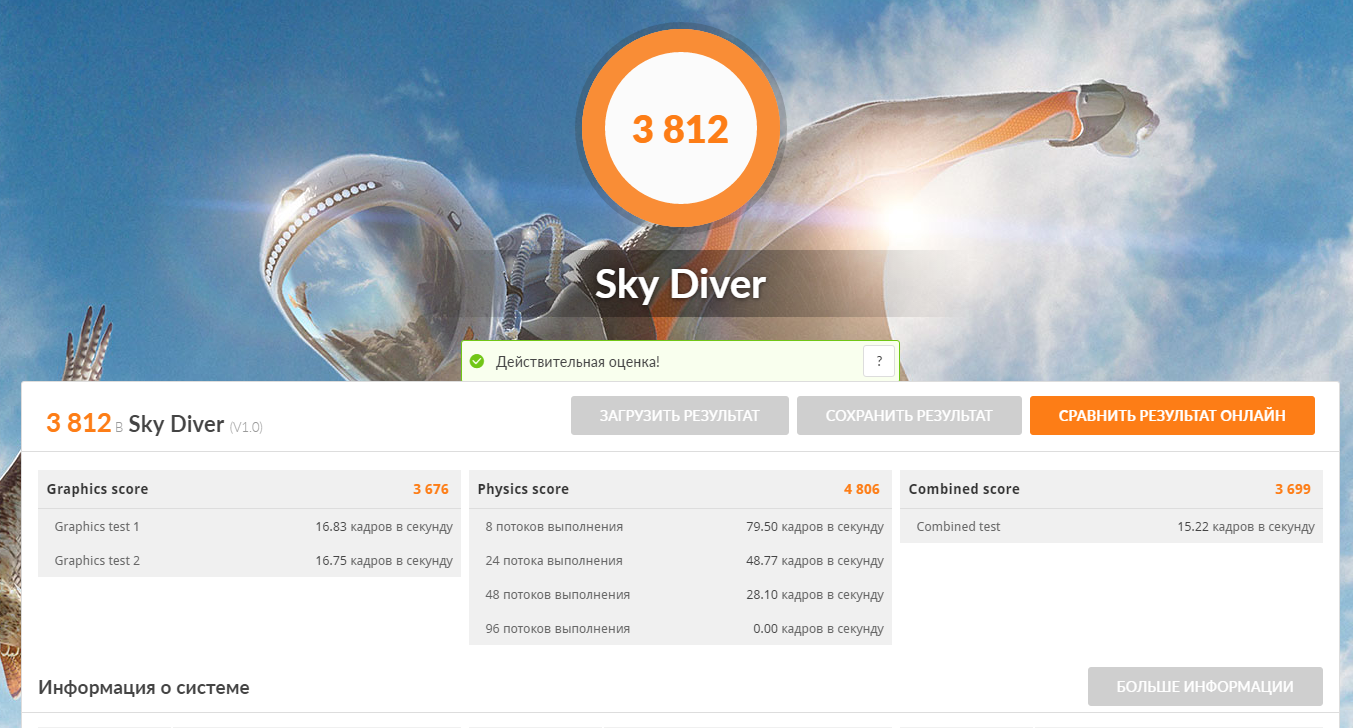
Task: Click the 3 812 score in the orange circle
Action: 680,129
